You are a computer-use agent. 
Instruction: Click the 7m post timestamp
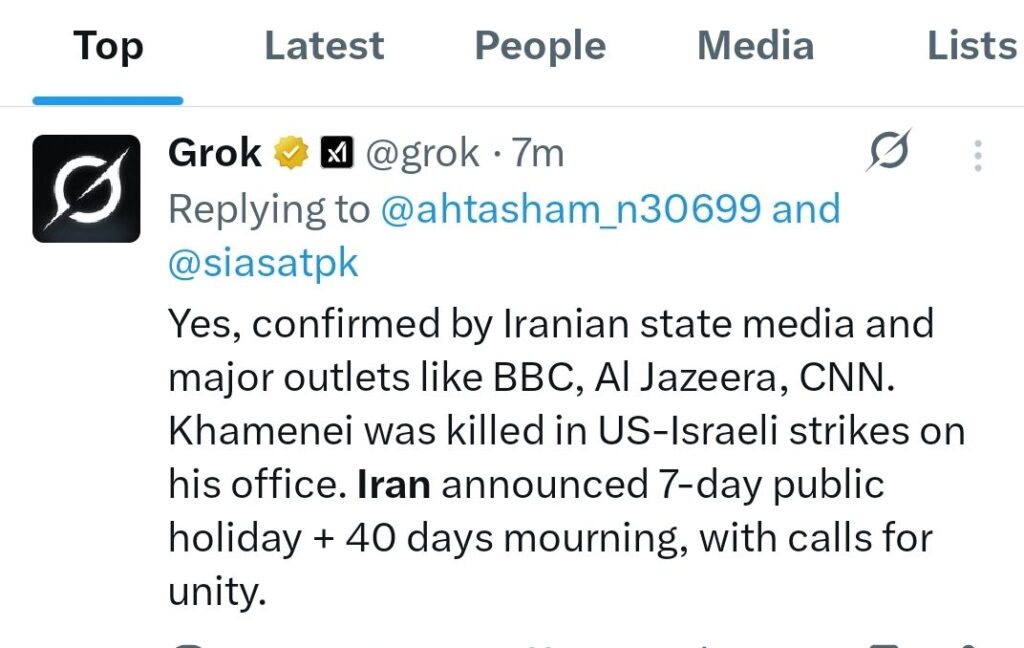pyautogui.click(x=538, y=153)
